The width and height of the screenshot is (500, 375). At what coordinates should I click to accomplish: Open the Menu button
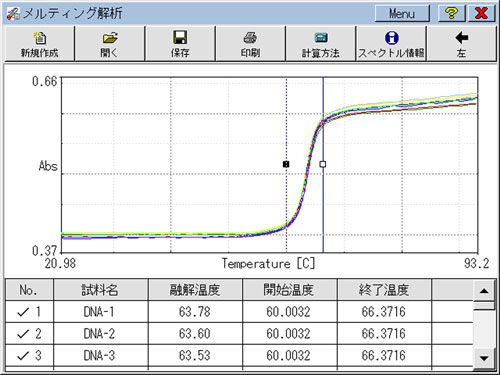point(402,14)
